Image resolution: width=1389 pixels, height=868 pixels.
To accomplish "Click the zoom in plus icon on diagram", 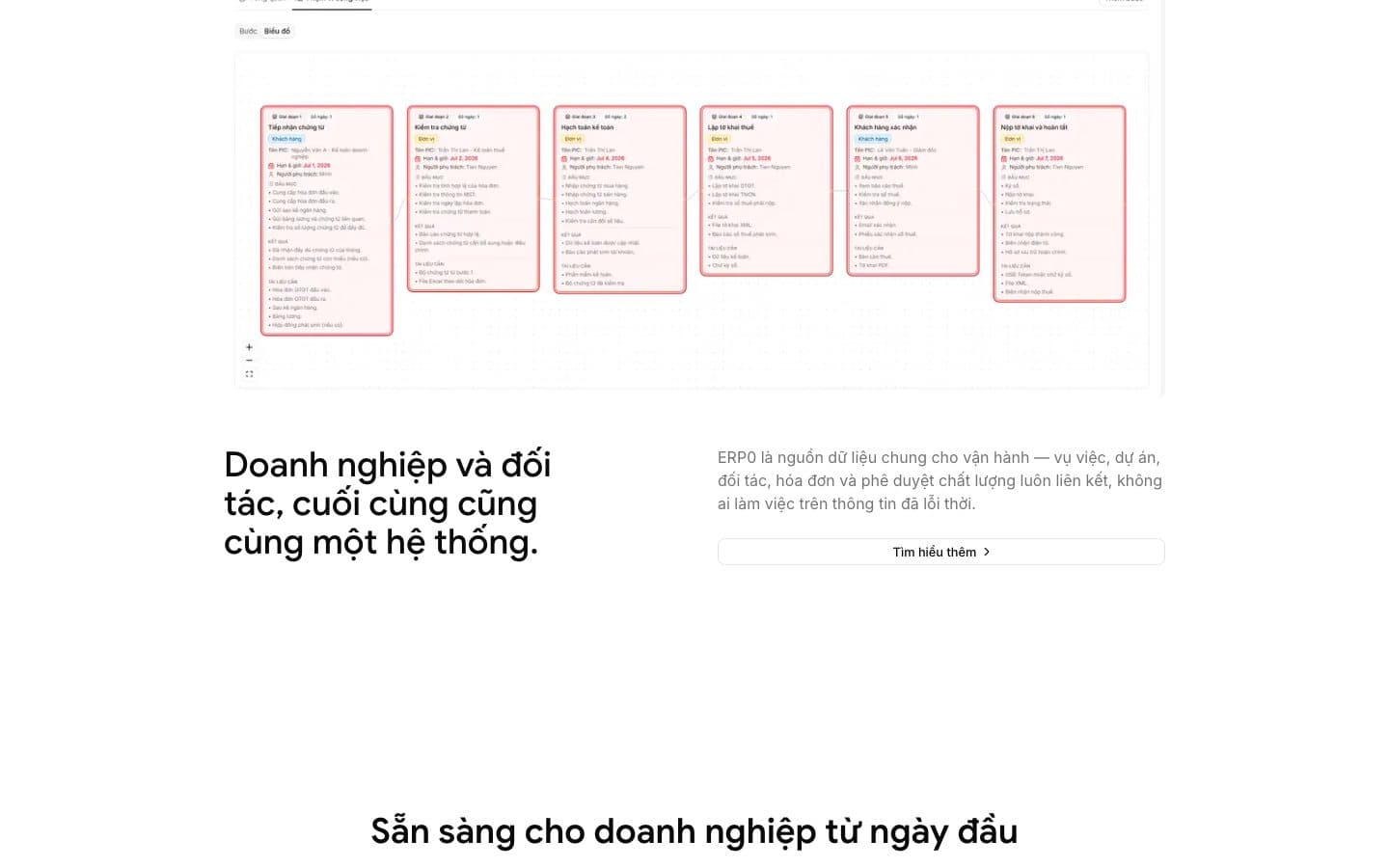I will [249, 347].
